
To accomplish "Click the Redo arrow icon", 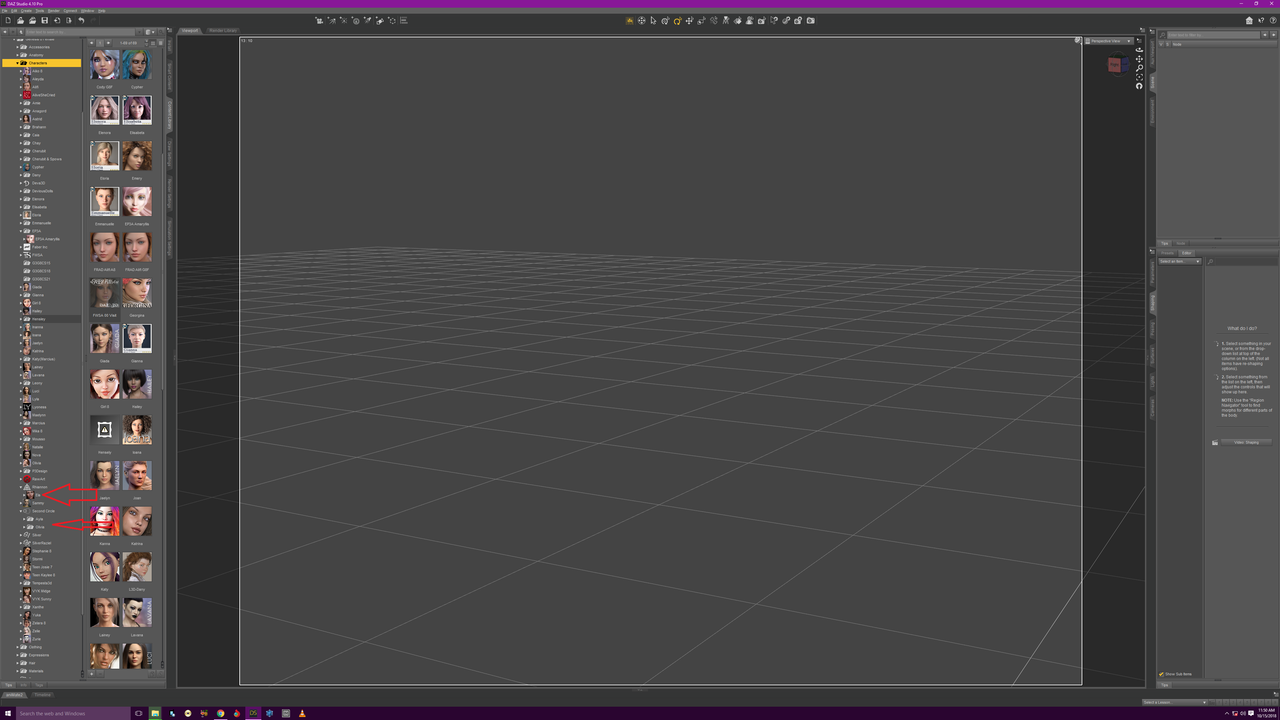I will click(93, 20).
